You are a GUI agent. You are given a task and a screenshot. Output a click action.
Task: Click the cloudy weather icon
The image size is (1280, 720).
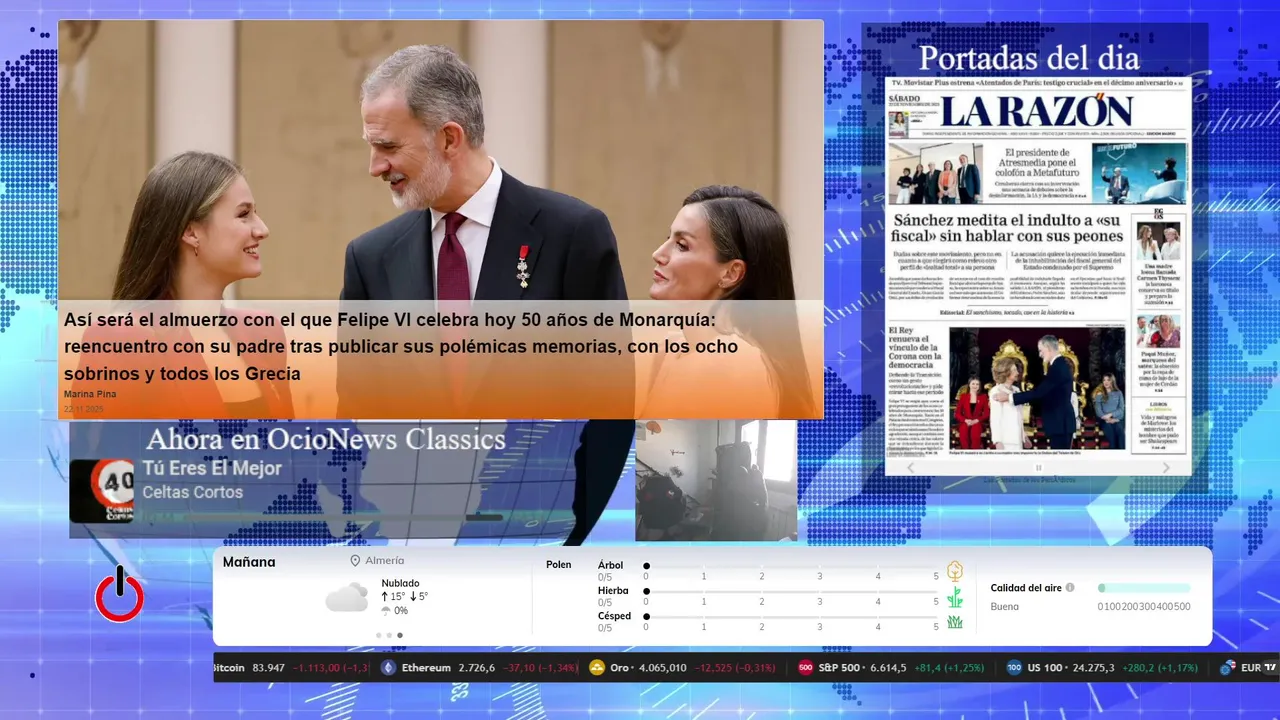click(347, 598)
